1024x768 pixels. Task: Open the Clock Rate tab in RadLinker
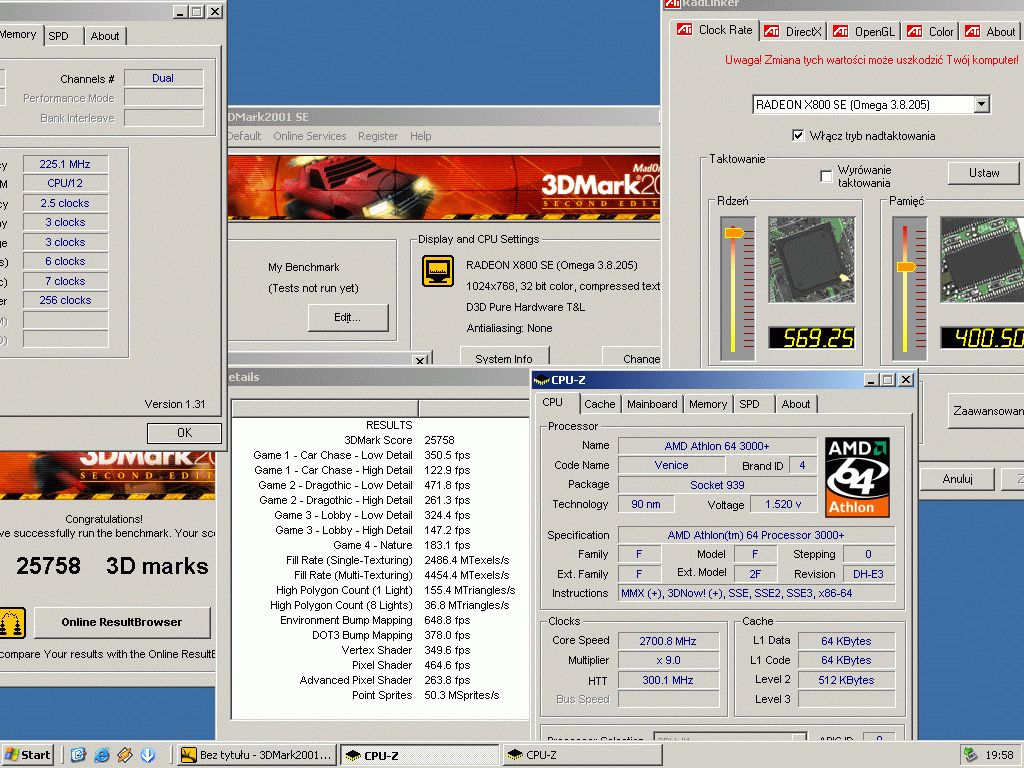[714, 30]
